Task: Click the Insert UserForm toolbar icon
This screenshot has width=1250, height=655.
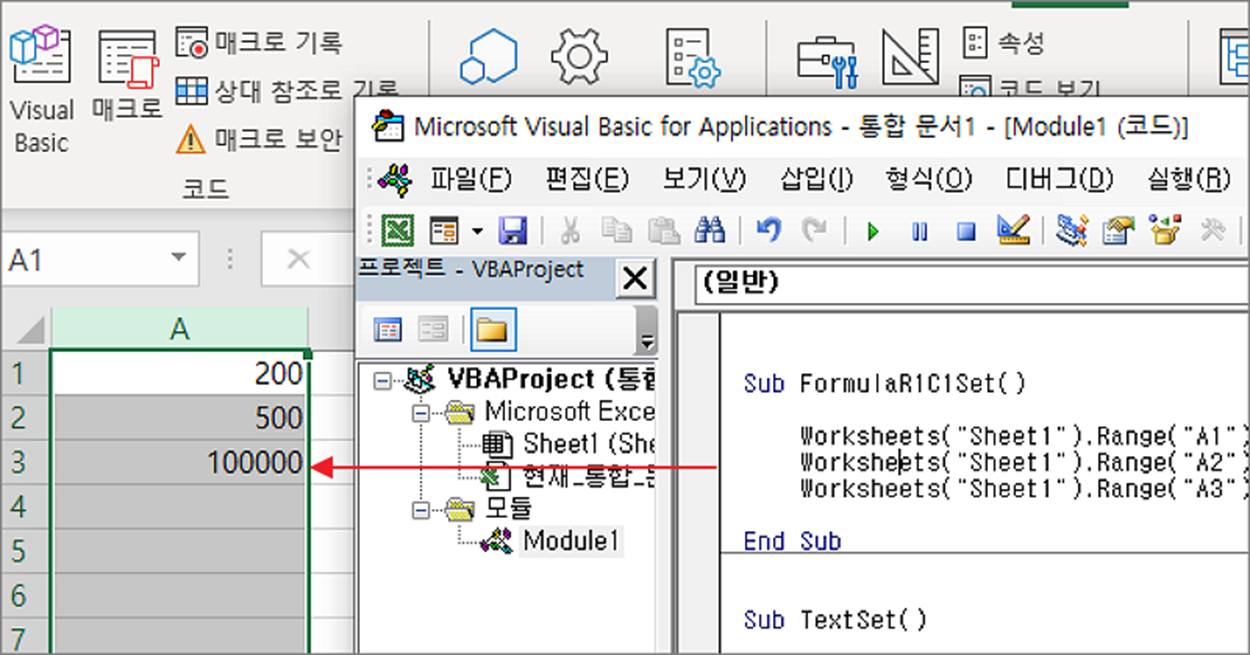Action: pos(443,231)
